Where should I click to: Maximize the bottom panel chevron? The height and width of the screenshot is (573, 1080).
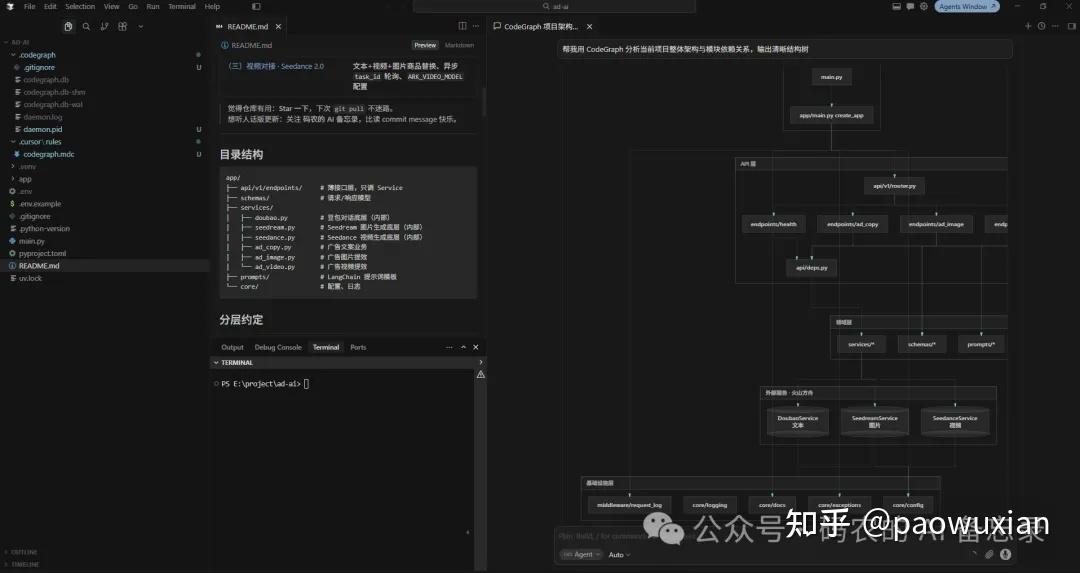(x=463, y=347)
